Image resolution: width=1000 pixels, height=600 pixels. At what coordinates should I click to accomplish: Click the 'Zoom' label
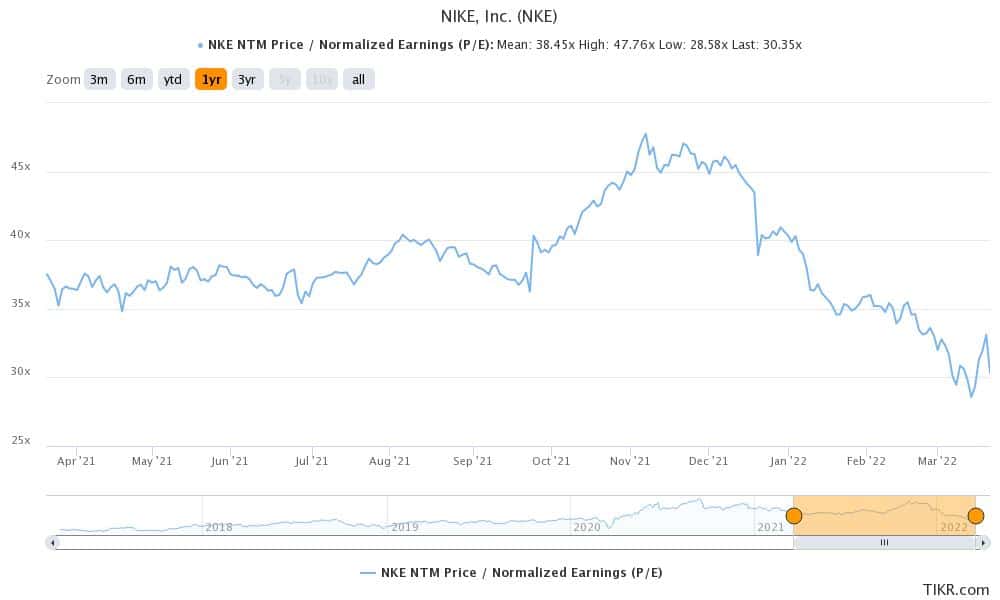[x=63, y=80]
